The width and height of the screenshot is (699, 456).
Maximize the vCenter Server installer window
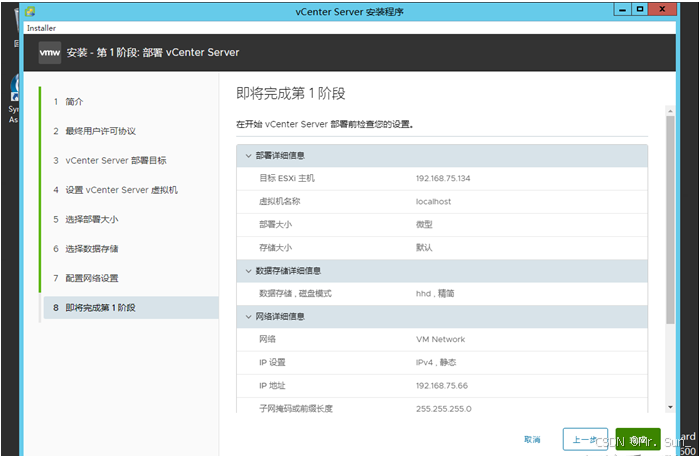[640, 9]
